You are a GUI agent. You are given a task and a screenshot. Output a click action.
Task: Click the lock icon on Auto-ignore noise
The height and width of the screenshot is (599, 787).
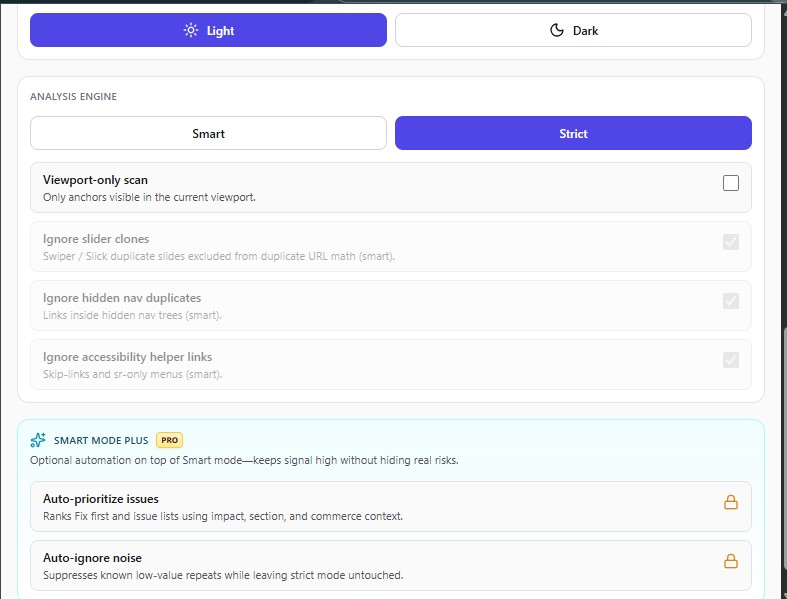(731, 561)
